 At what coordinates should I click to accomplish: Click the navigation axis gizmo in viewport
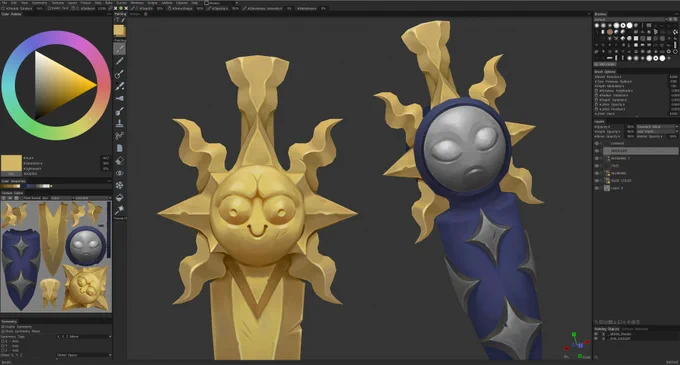(576, 345)
